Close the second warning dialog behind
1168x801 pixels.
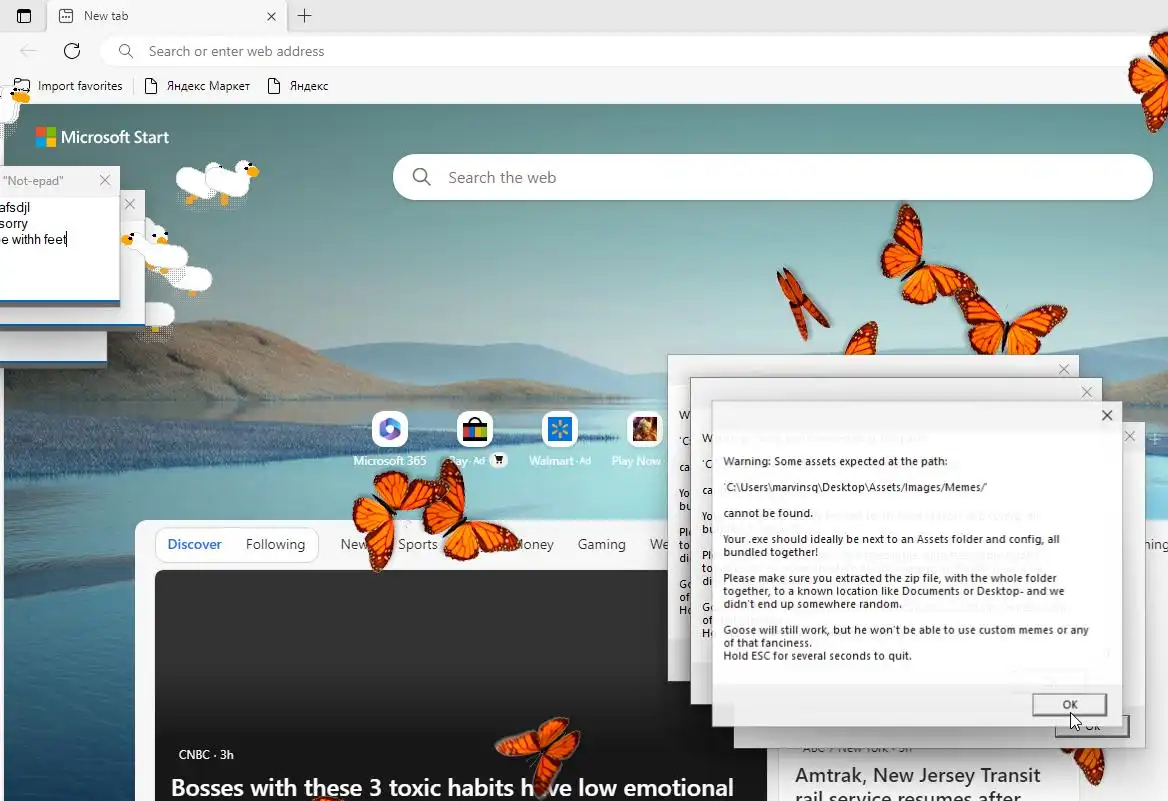1087,392
